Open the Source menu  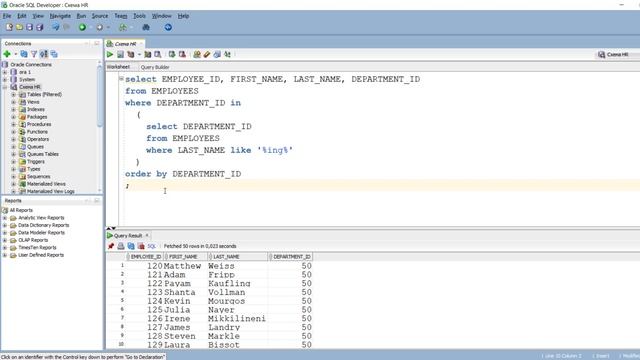(100, 16)
